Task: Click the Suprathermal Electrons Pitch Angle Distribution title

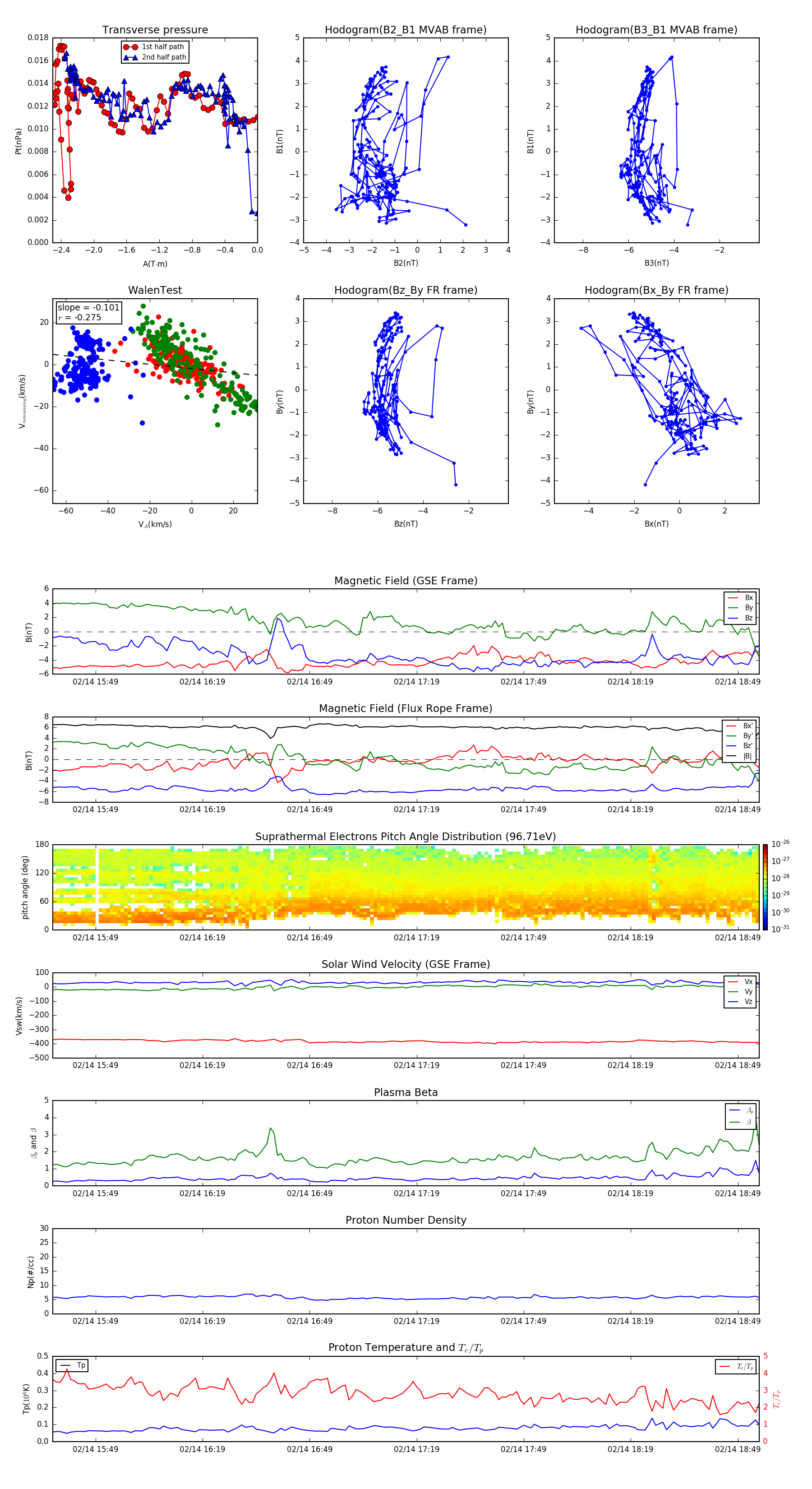Action: [406, 837]
